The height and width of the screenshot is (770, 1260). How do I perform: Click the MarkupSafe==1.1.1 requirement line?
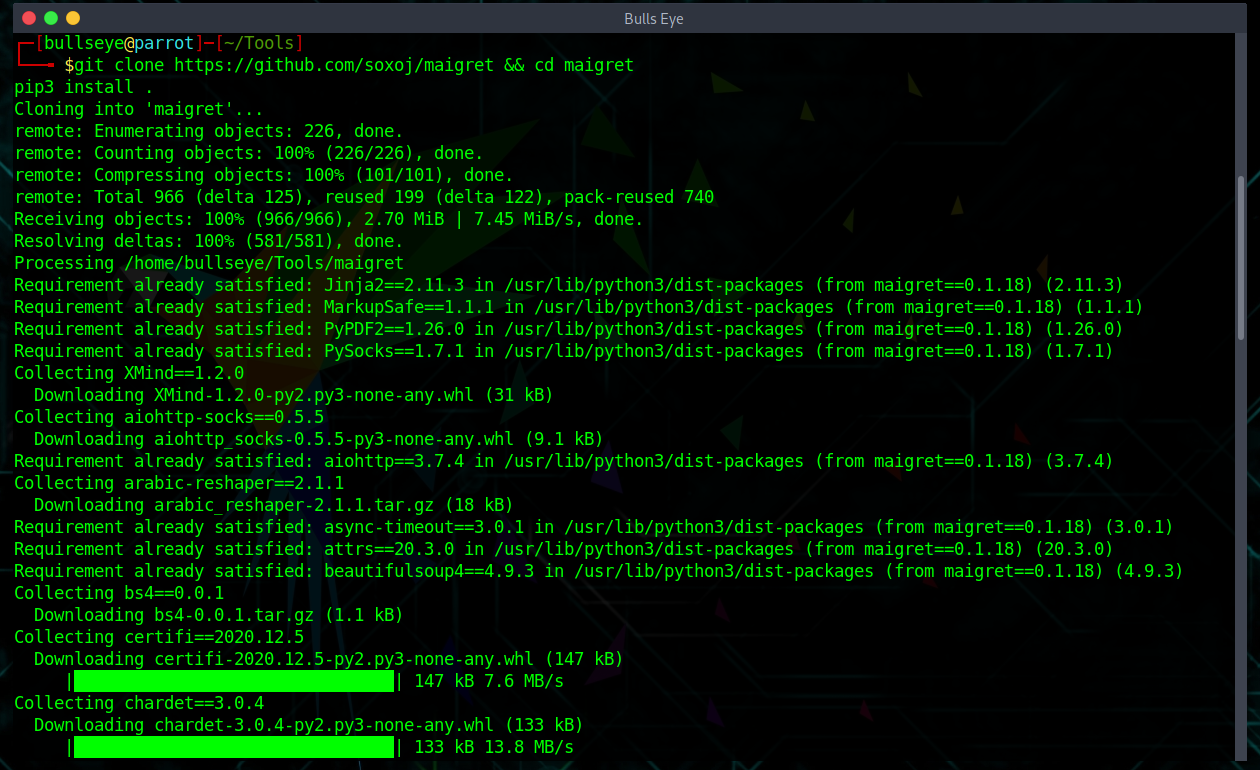[x=579, y=308]
